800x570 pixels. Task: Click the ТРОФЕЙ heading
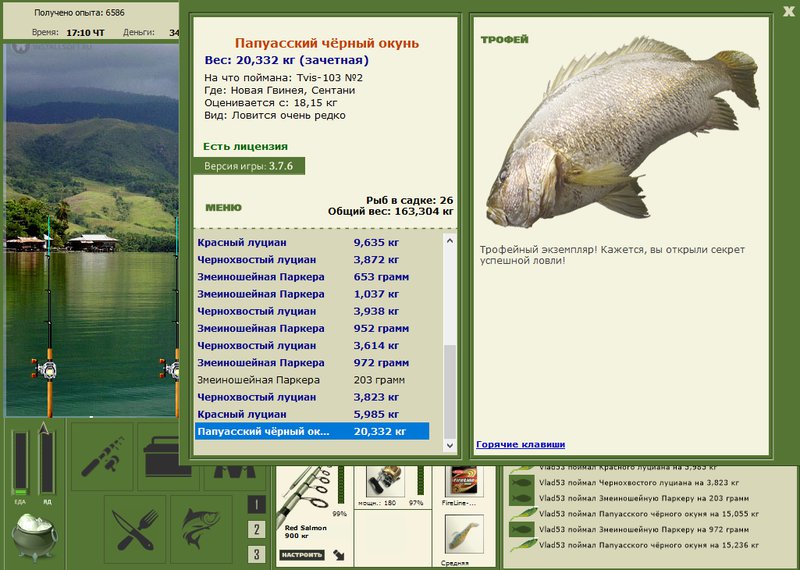coord(504,39)
